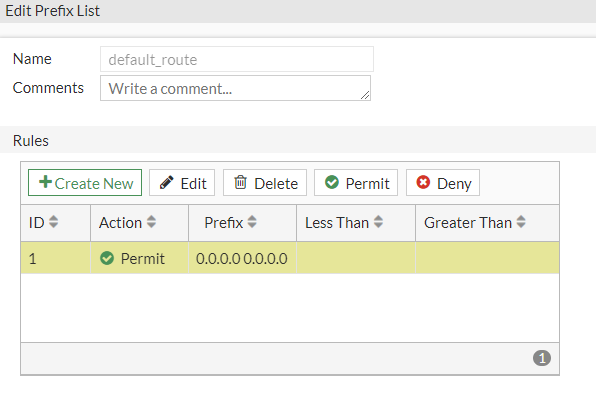Sort by Less Than column arrows
596x397 pixels.
378,222
